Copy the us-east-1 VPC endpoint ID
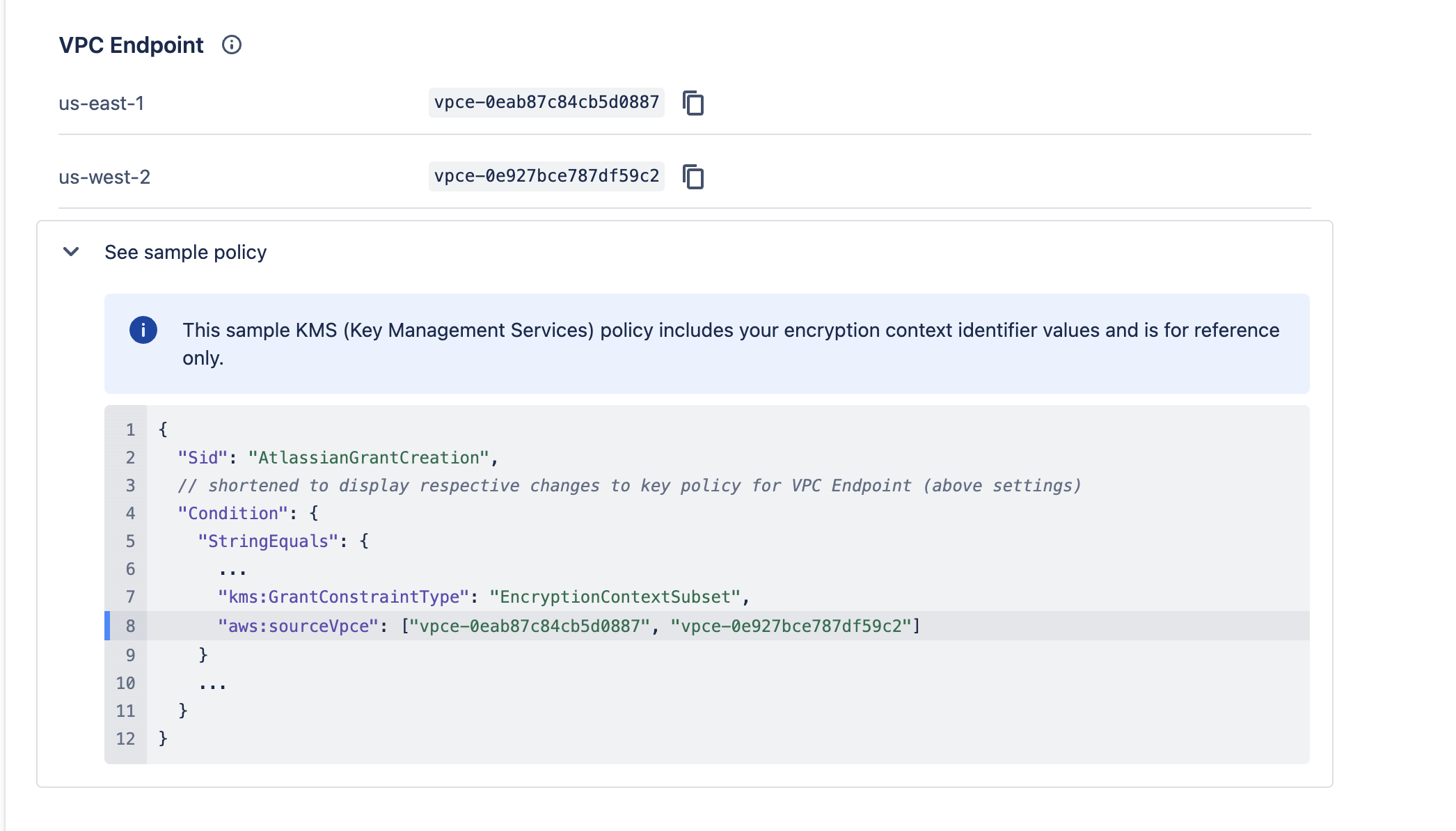 click(x=693, y=103)
